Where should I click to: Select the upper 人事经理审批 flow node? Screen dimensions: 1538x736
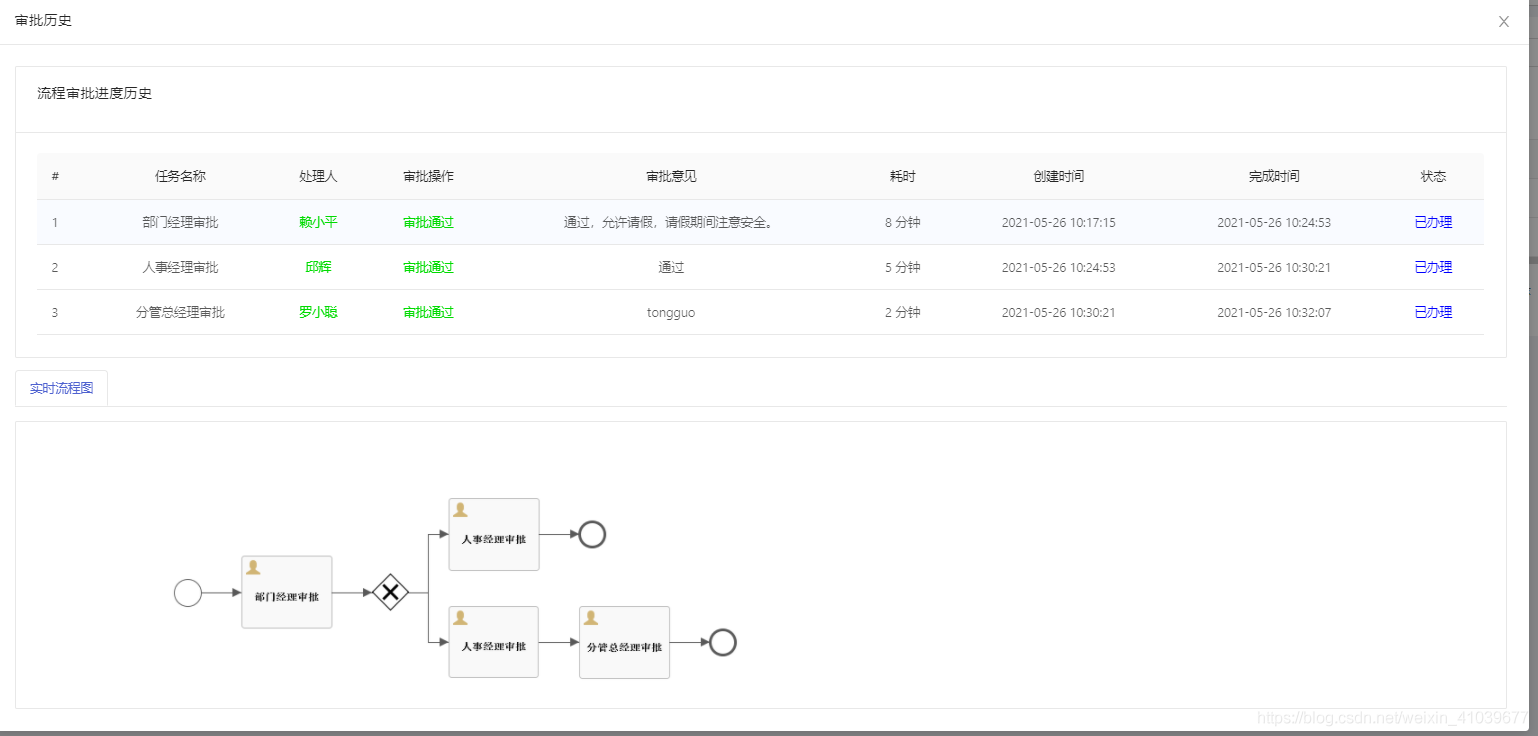click(x=494, y=535)
